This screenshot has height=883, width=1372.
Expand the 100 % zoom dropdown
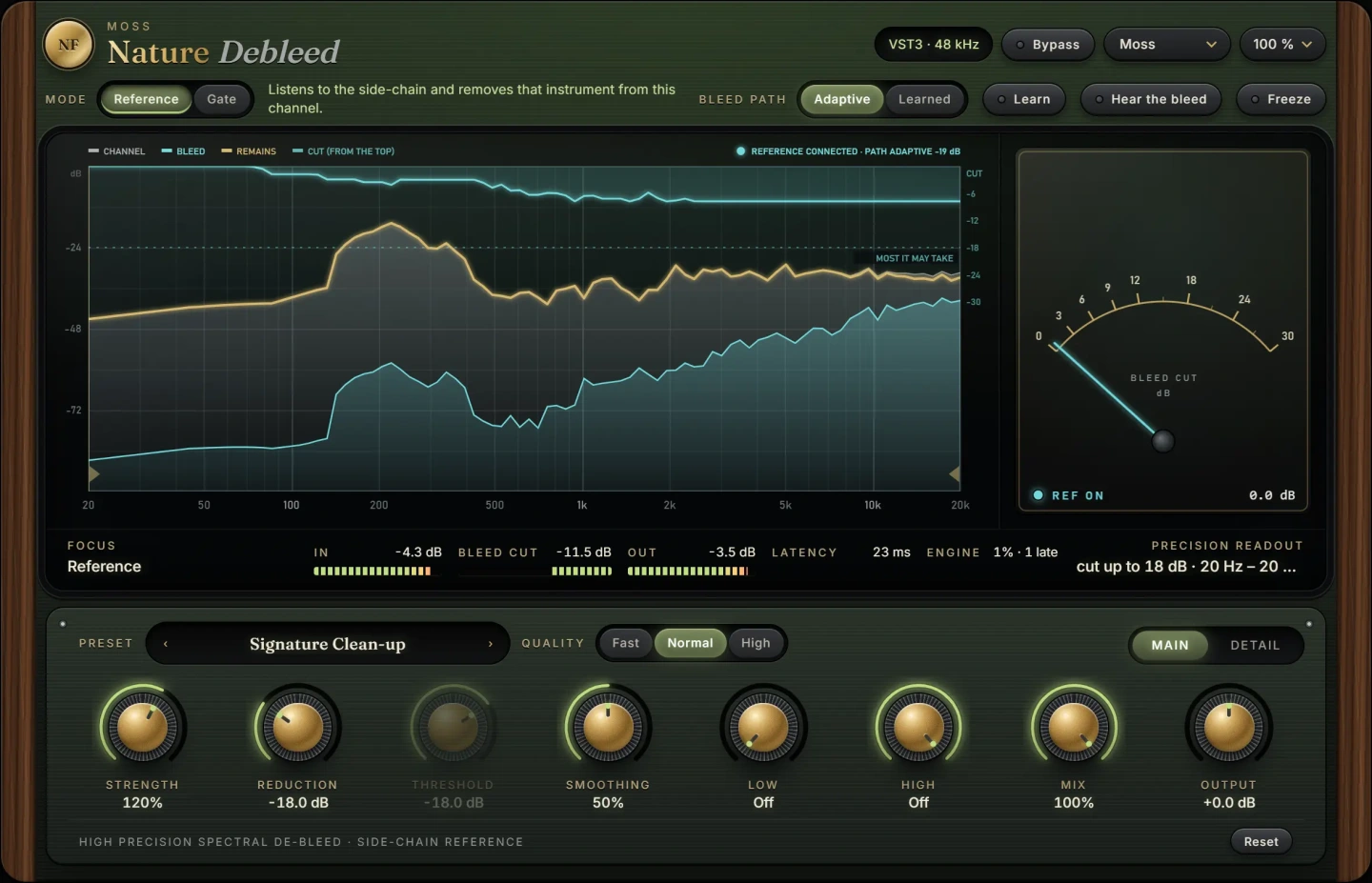coord(1282,45)
